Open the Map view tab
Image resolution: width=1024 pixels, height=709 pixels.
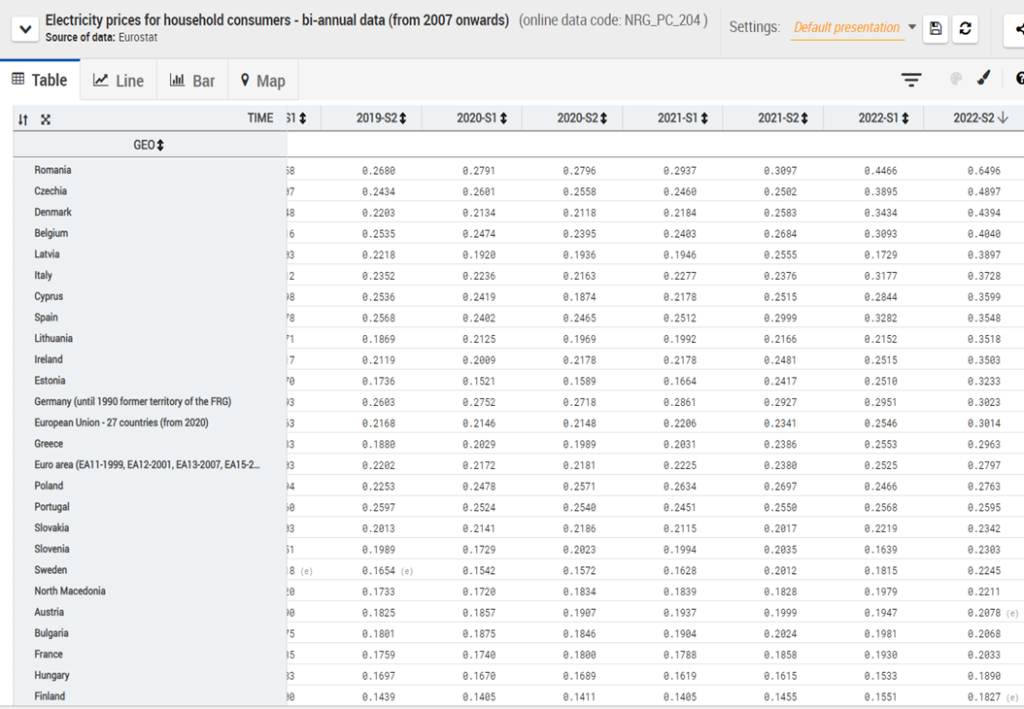coord(262,81)
